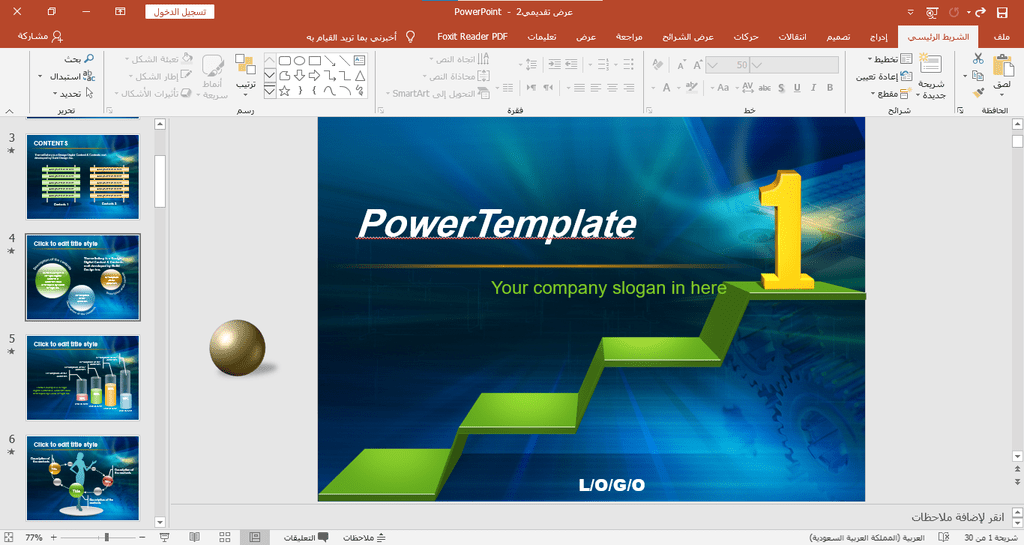Open the Transitions (انتقالات) tab

[792, 37]
